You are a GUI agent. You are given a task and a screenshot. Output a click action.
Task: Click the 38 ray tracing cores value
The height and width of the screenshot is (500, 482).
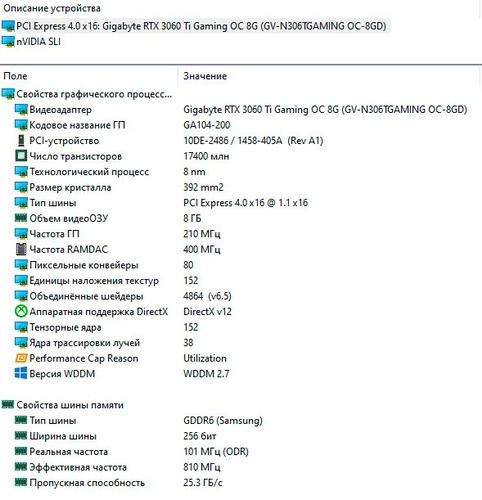(188, 343)
